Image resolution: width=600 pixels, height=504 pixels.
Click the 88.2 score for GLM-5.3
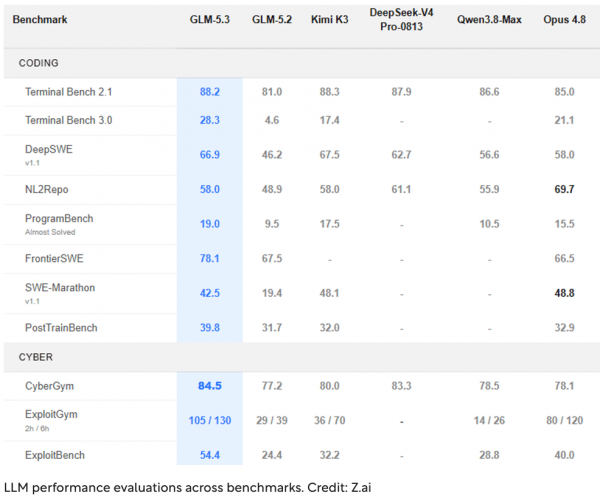210,92
